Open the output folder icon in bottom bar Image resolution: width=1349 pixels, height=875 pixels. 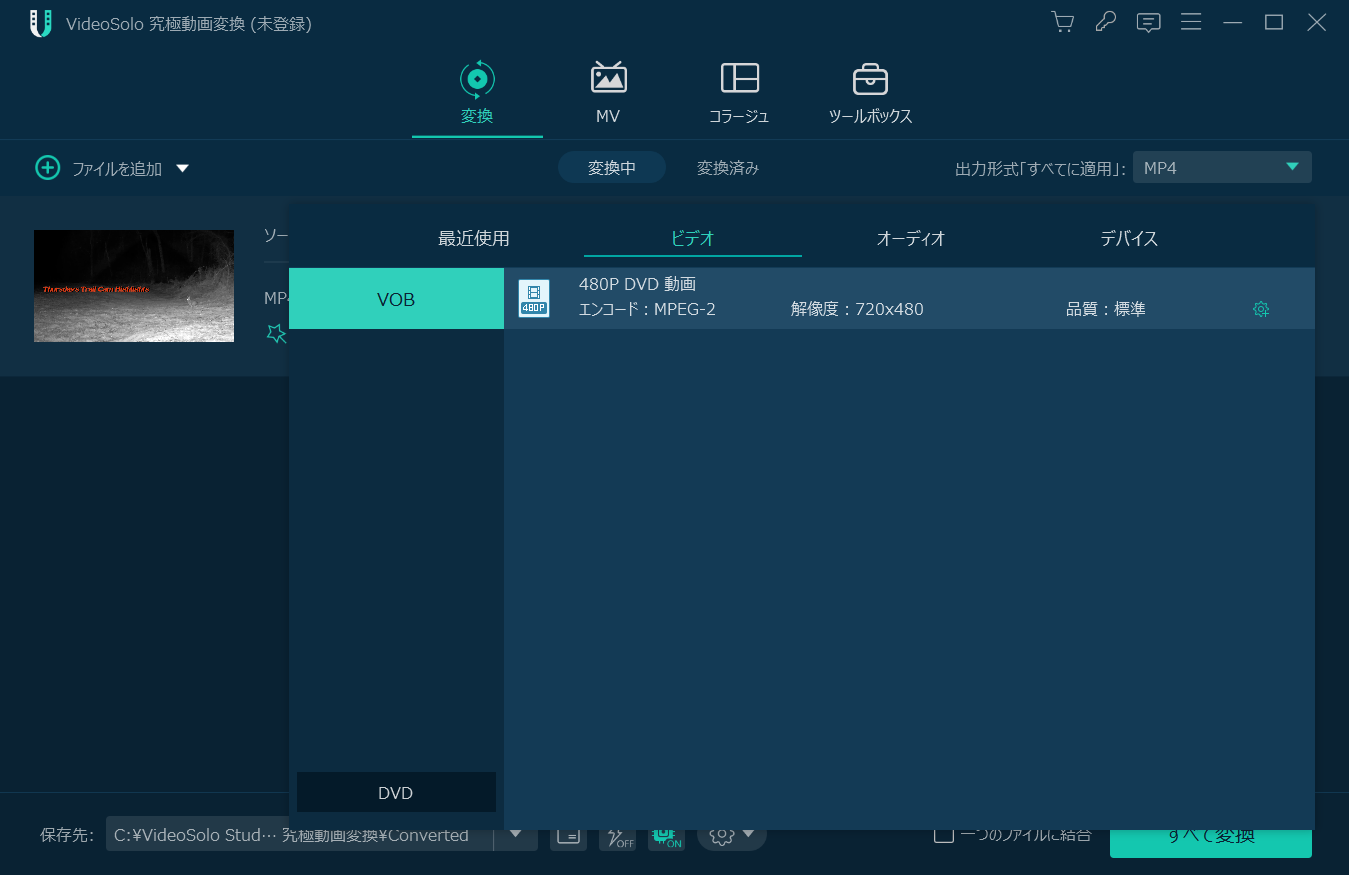568,836
